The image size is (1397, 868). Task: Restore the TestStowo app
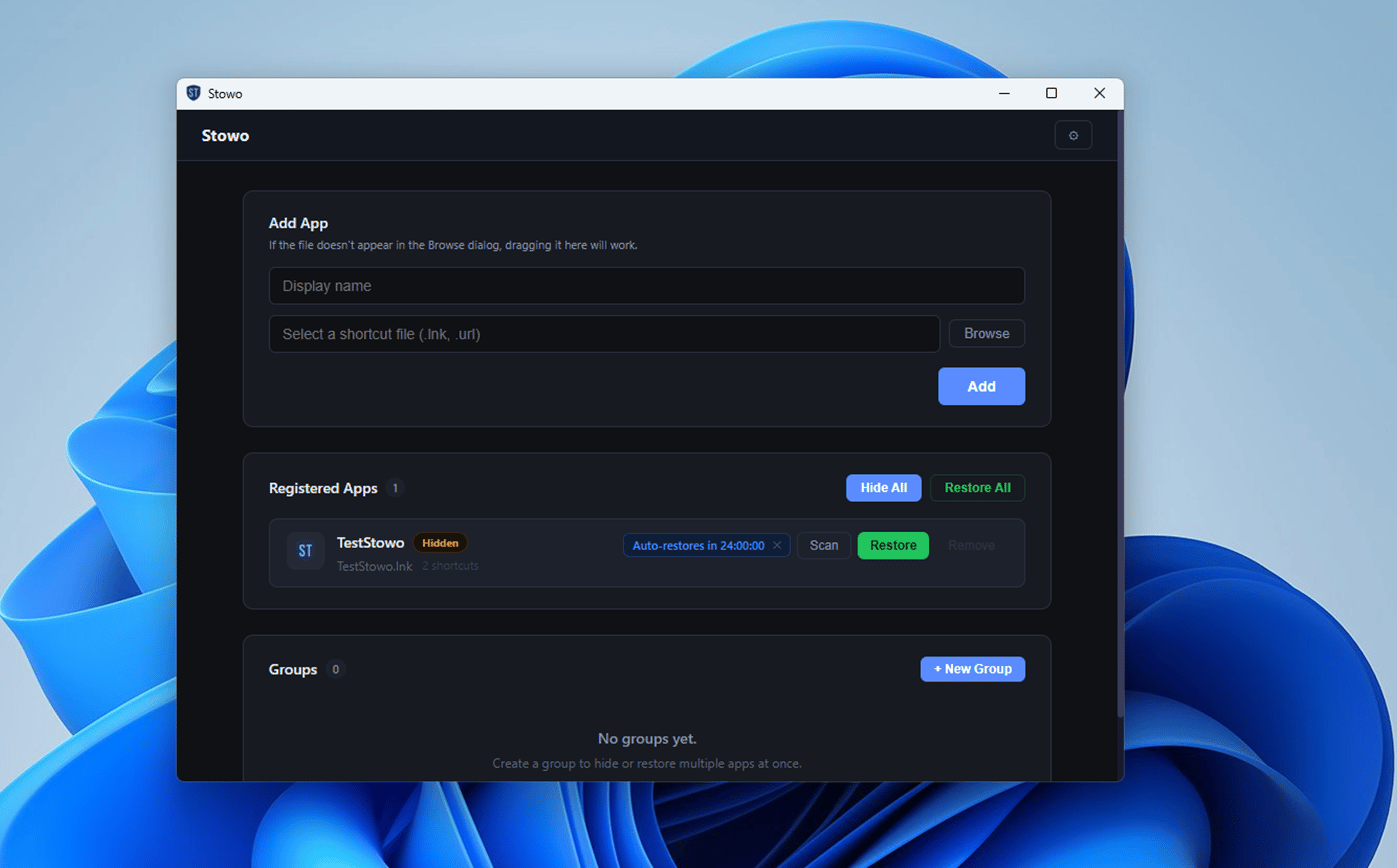click(x=893, y=545)
